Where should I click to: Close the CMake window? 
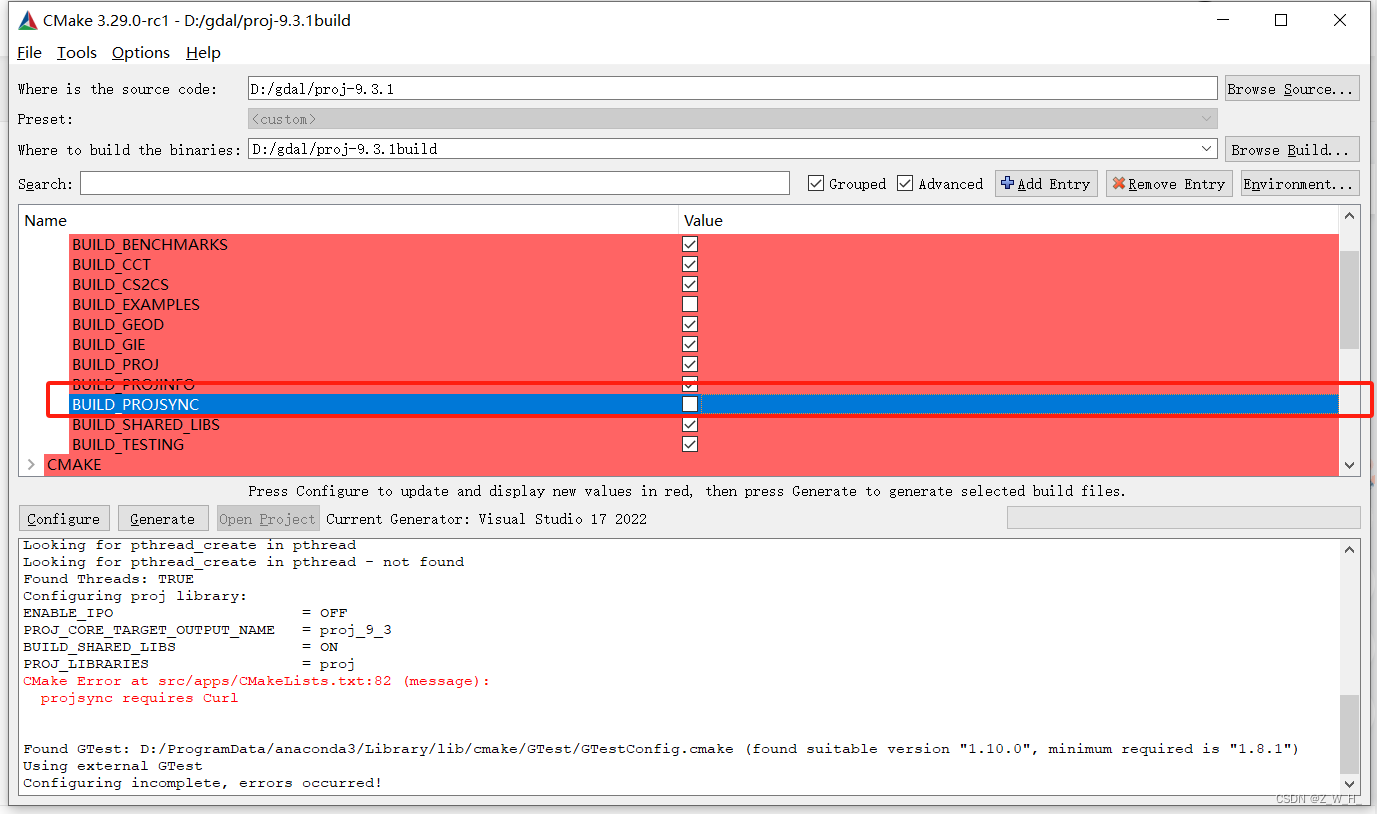[x=1340, y=20]
